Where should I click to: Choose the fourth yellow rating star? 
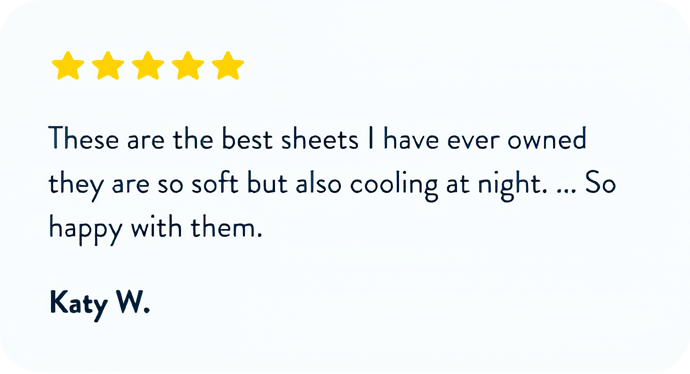[188, 66]
